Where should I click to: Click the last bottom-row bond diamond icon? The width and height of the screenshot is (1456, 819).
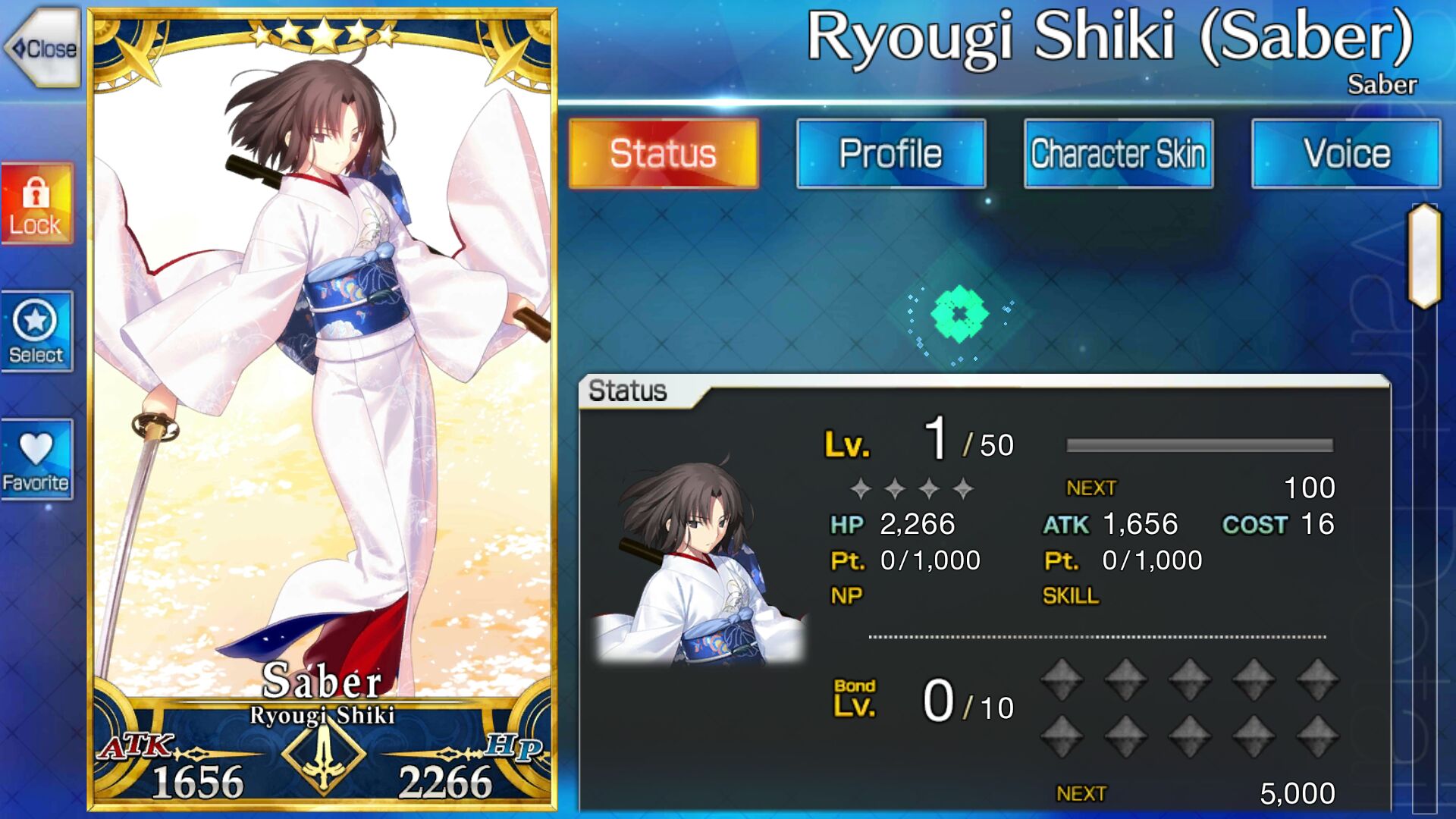1317,736
